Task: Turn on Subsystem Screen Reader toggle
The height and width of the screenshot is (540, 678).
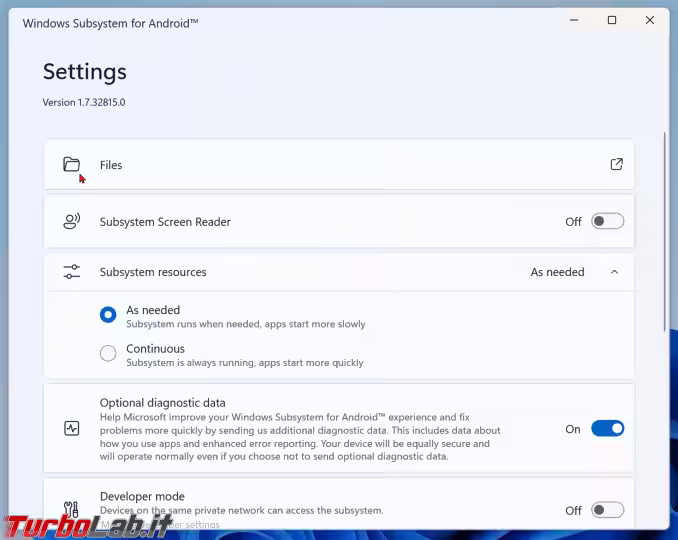Action: [x=608, y=221]
